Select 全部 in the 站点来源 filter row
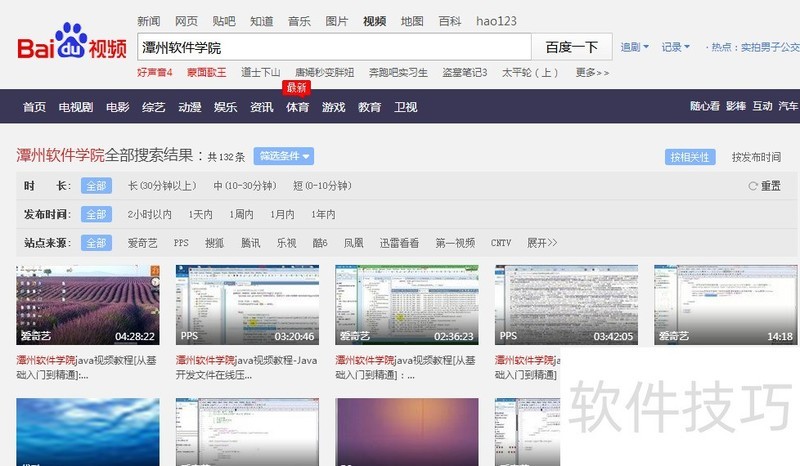The image size is (800, 466). 96,243
